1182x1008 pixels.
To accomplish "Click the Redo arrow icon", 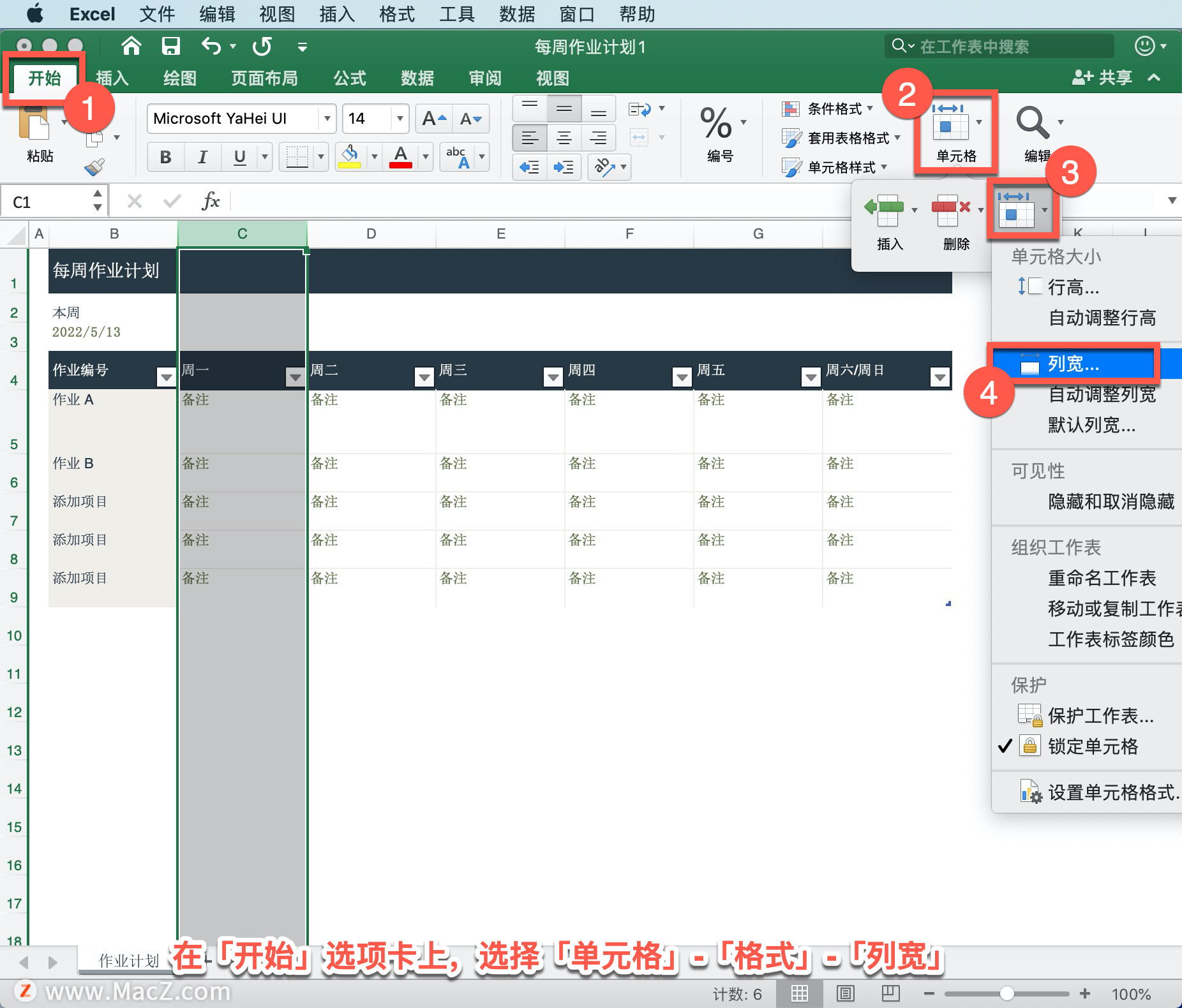I will [x=262, y=46].
